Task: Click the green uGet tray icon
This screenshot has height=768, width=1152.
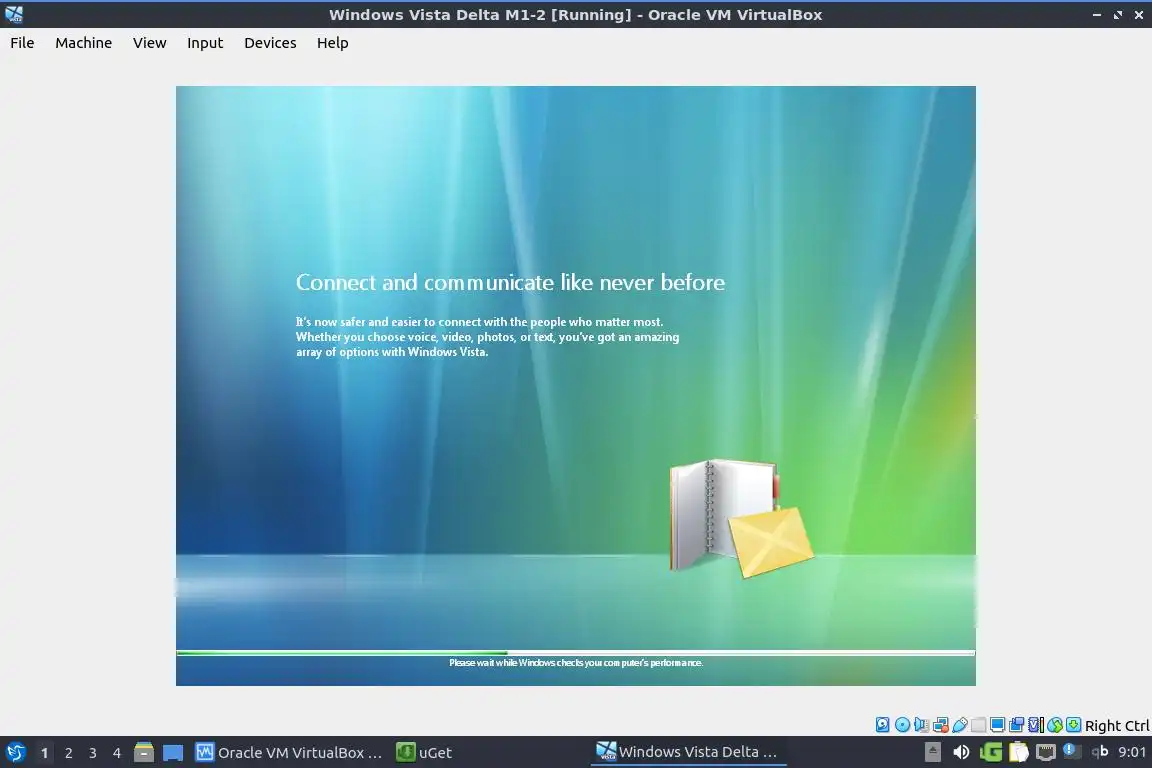Action: (990, 752)
